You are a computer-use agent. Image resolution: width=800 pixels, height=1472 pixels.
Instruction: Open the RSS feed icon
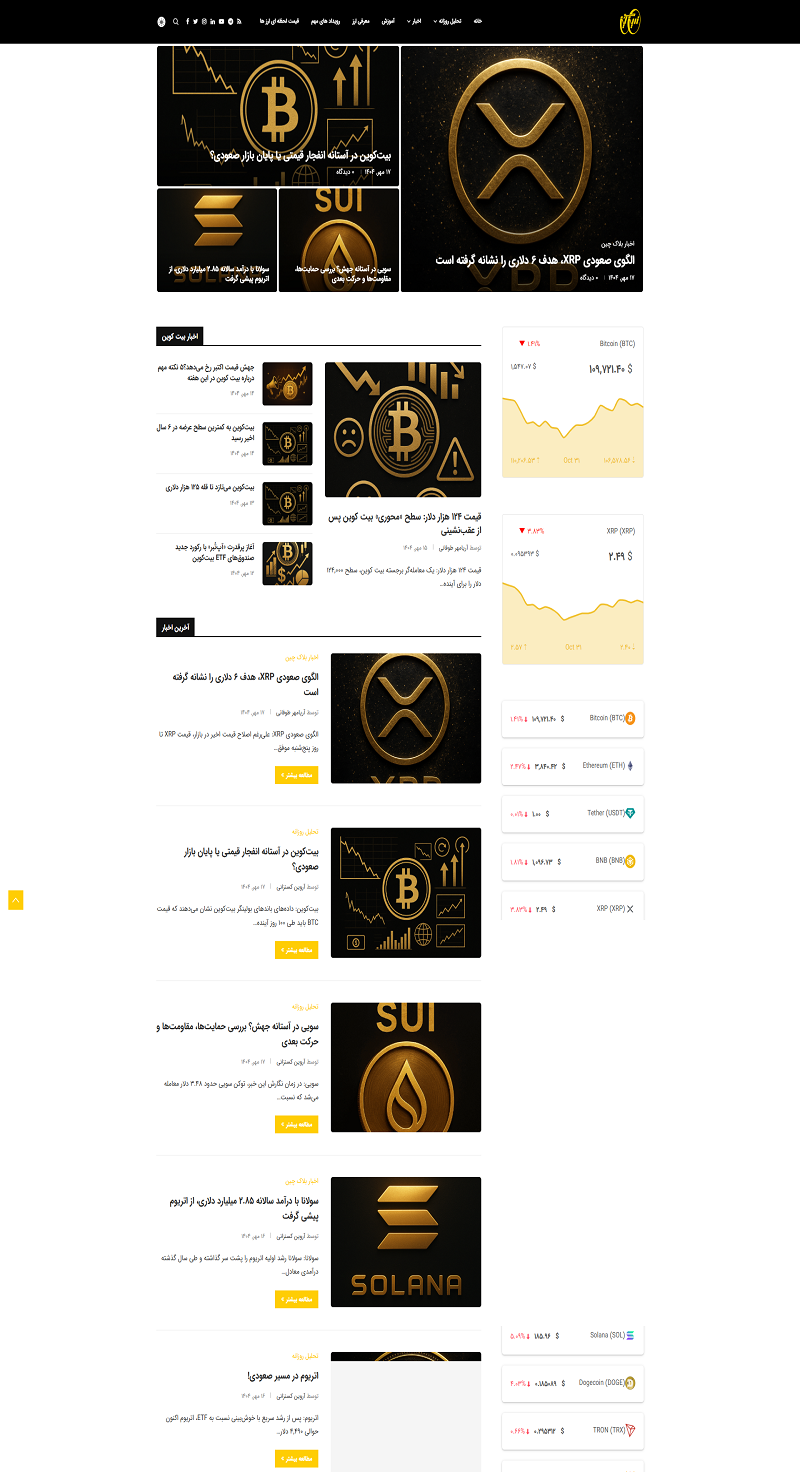pos(239,21)
